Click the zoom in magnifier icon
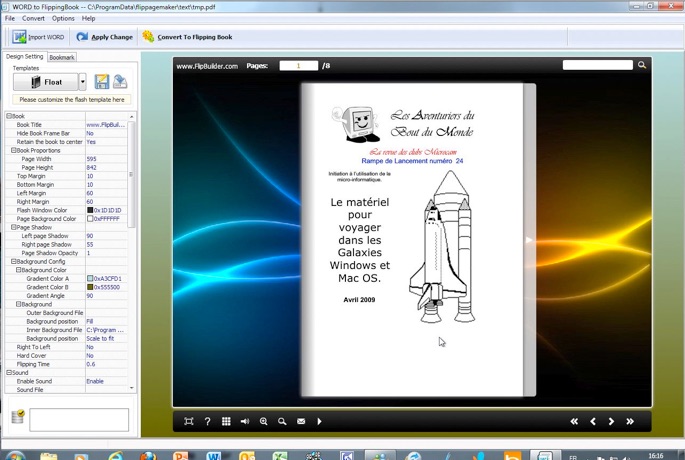 (263, 421)
